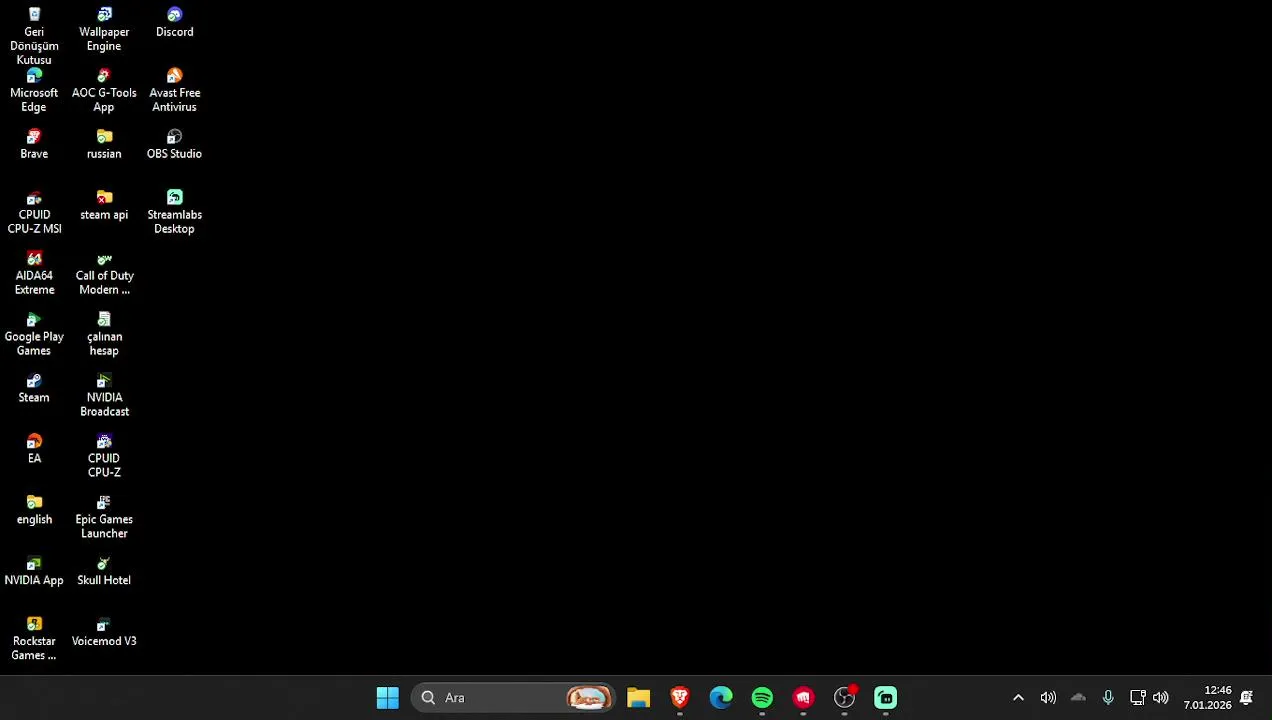Select Rockstar Games desktop shortcut

[x=34, y=639]
